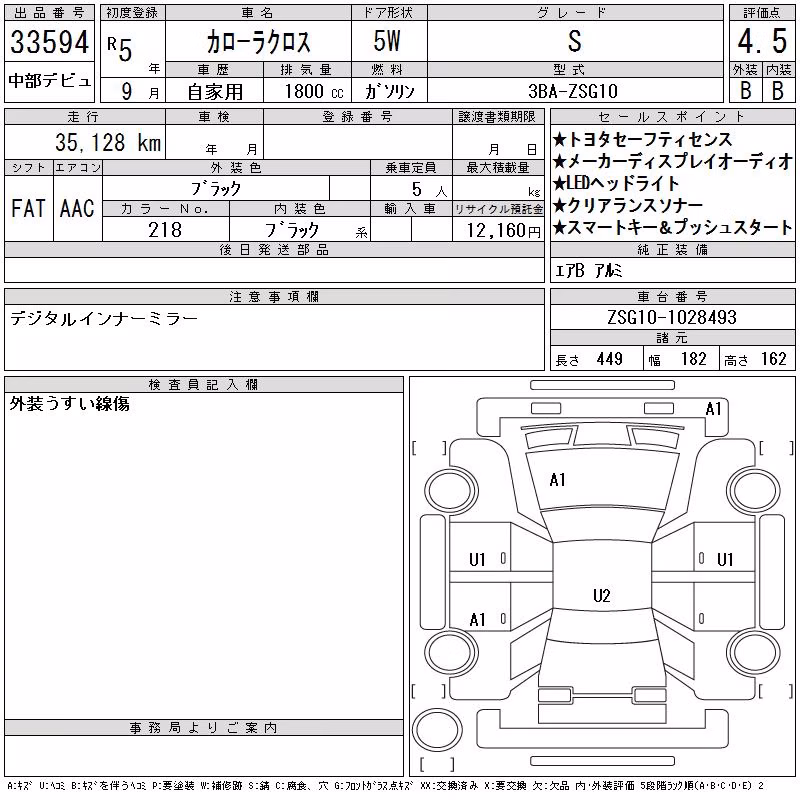The height and width of the screenshot is (800, 800).
Task: Click the chassis number ZSG10-1028493
Action: pyautogui.click(x=672, y=317)
